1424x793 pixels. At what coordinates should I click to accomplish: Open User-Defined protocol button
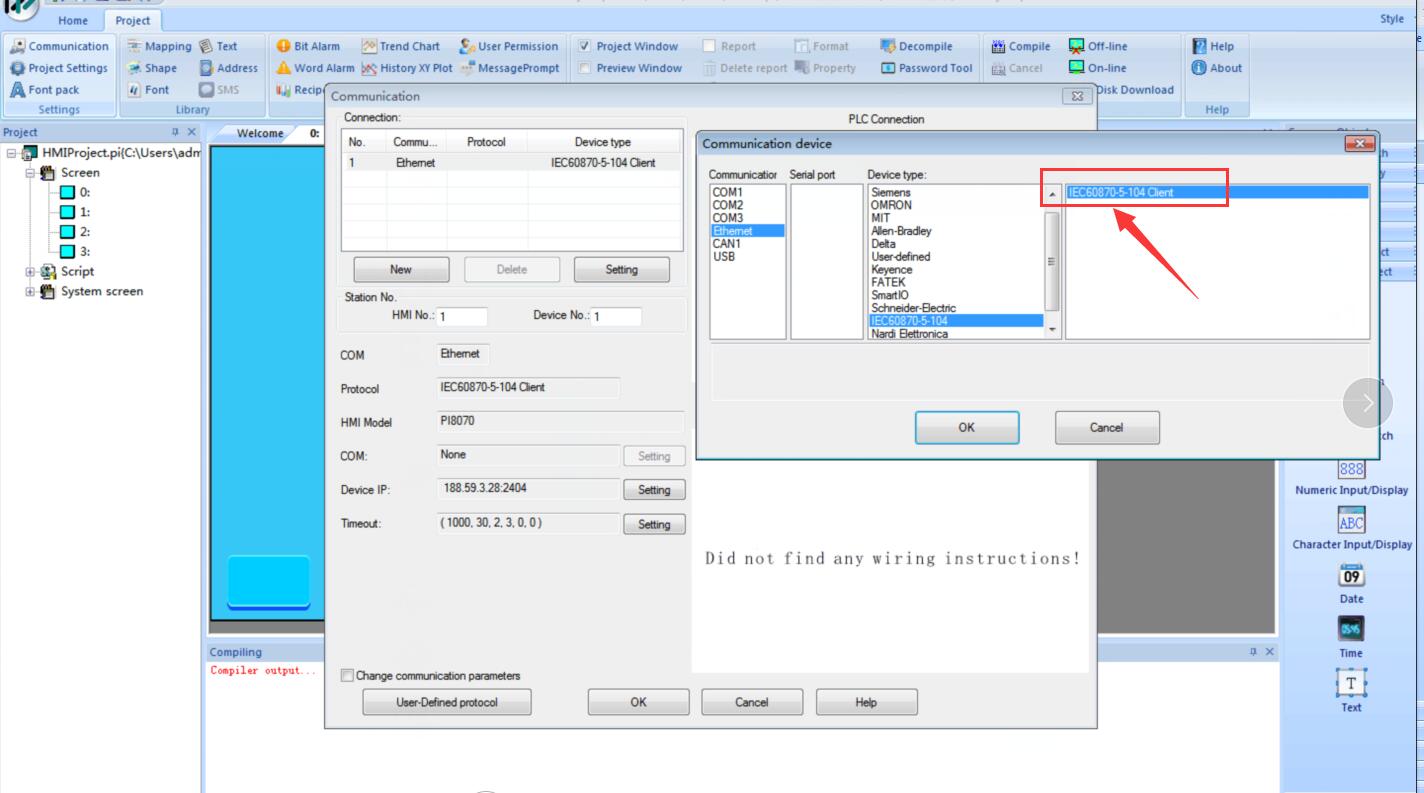pos(448,702)
